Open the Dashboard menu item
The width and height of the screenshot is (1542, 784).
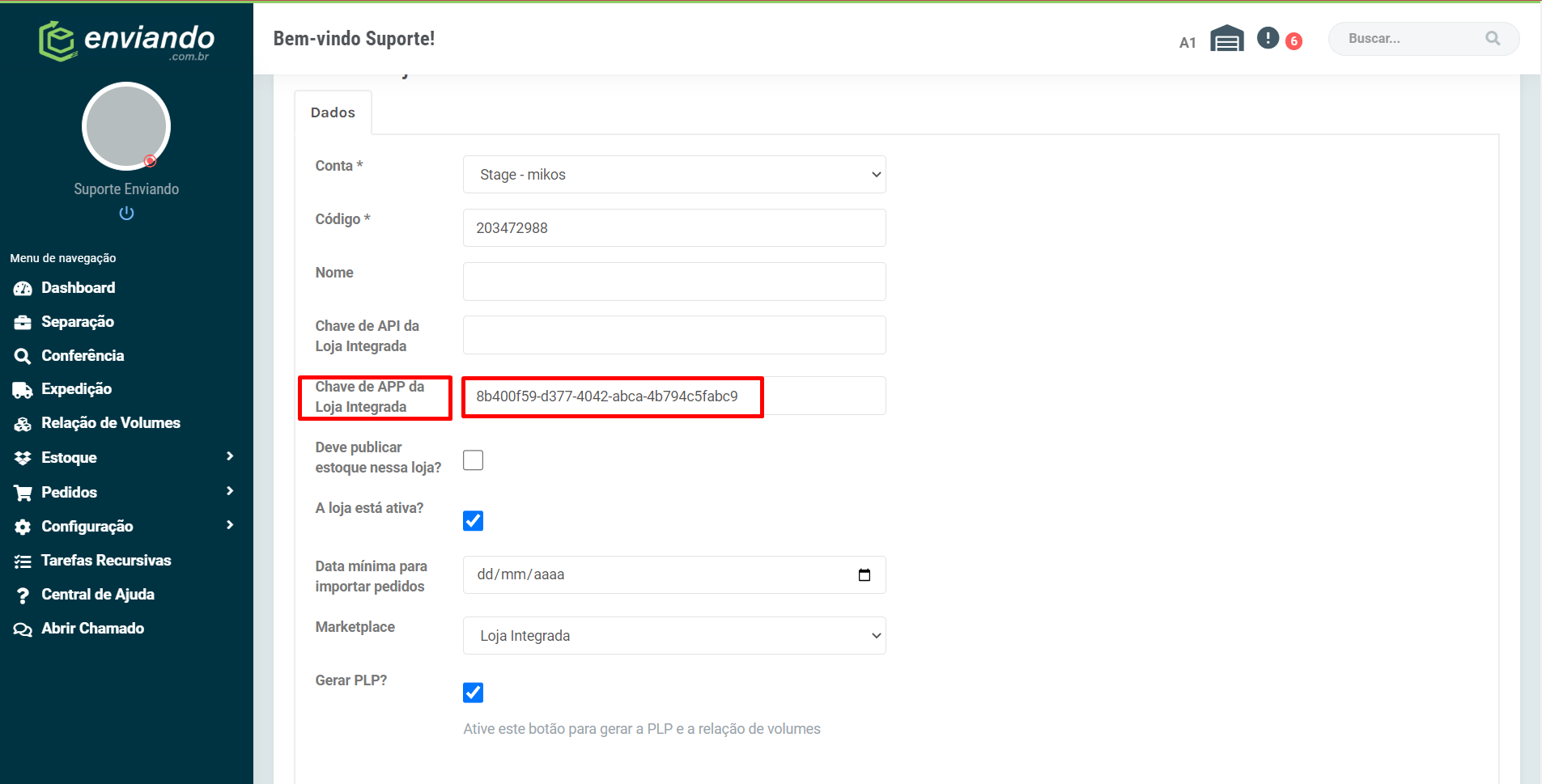(x=79, y=288)
